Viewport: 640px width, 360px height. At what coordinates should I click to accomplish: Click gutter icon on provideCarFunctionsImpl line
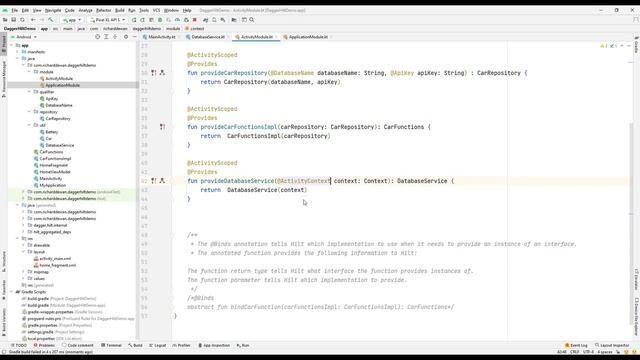162,127
